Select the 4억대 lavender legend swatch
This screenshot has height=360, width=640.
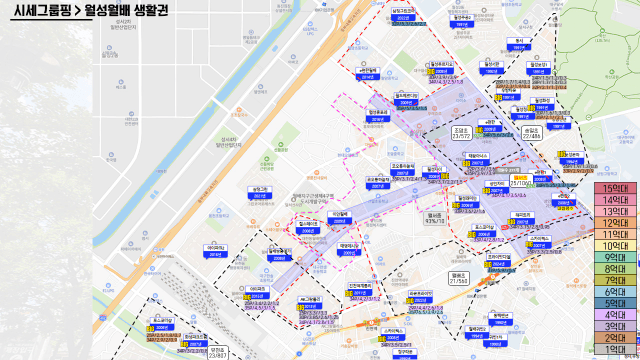point(616,315)
